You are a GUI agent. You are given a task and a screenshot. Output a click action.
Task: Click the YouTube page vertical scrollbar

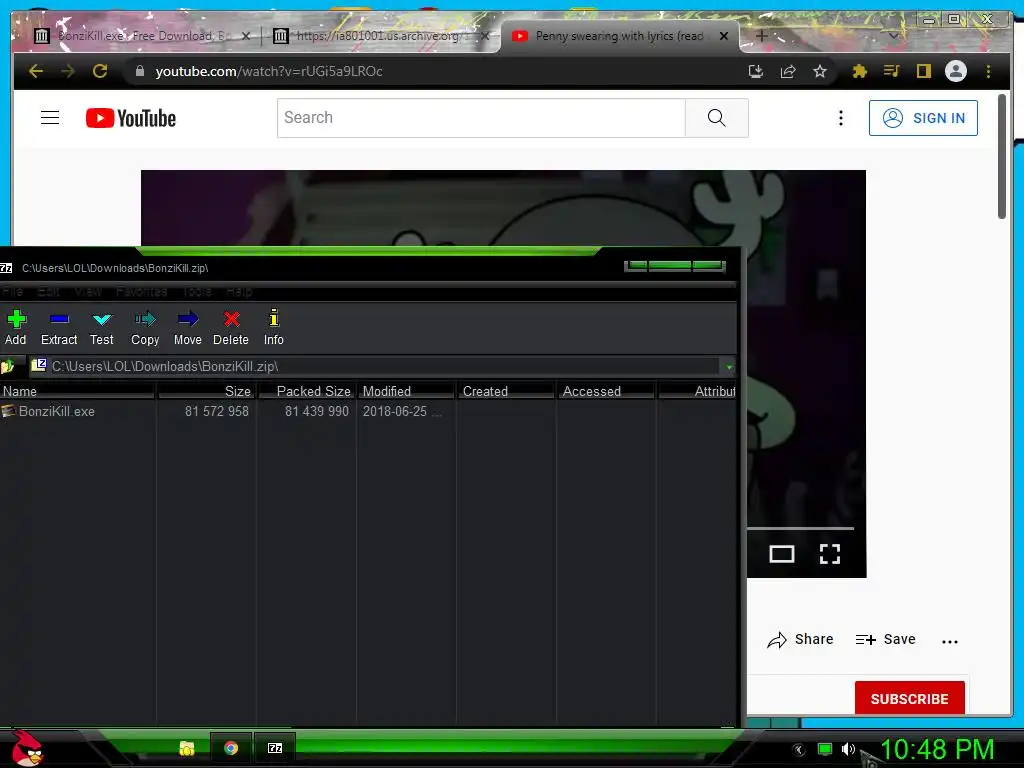pos(1002,157)
